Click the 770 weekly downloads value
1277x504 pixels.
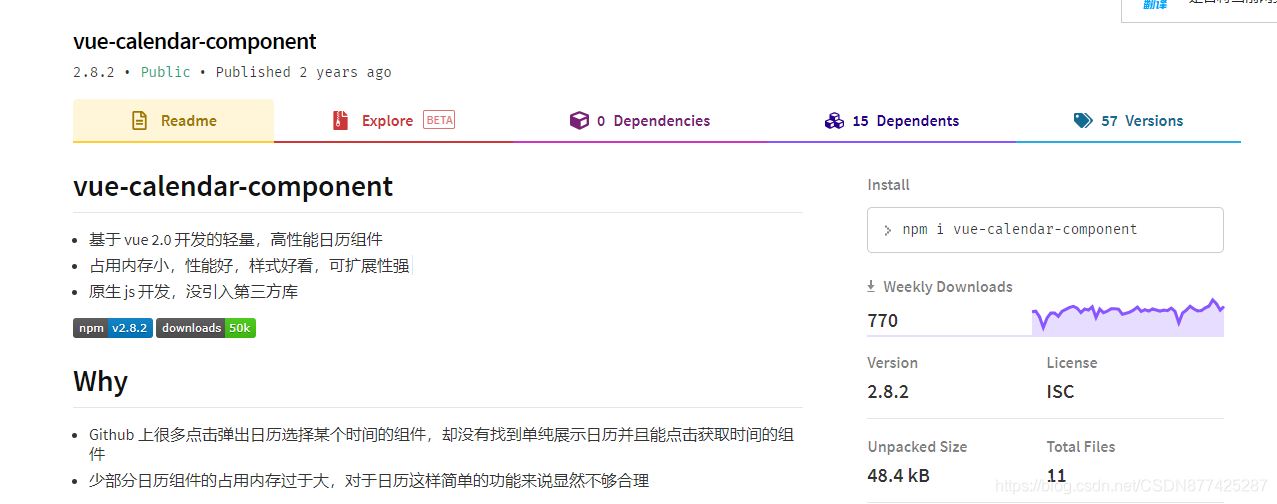pos(883,321)
